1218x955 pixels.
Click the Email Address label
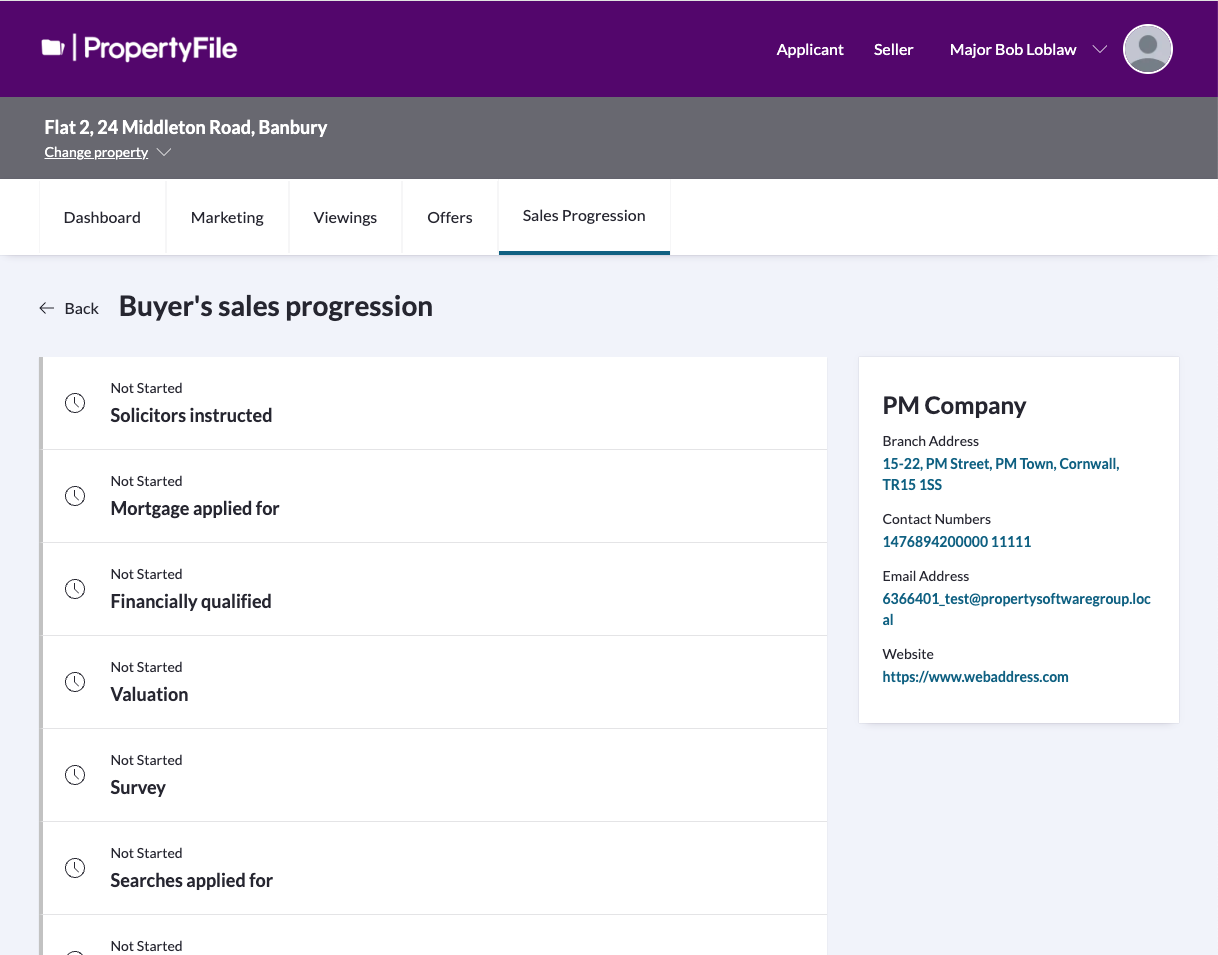click(x=925, y=576)
